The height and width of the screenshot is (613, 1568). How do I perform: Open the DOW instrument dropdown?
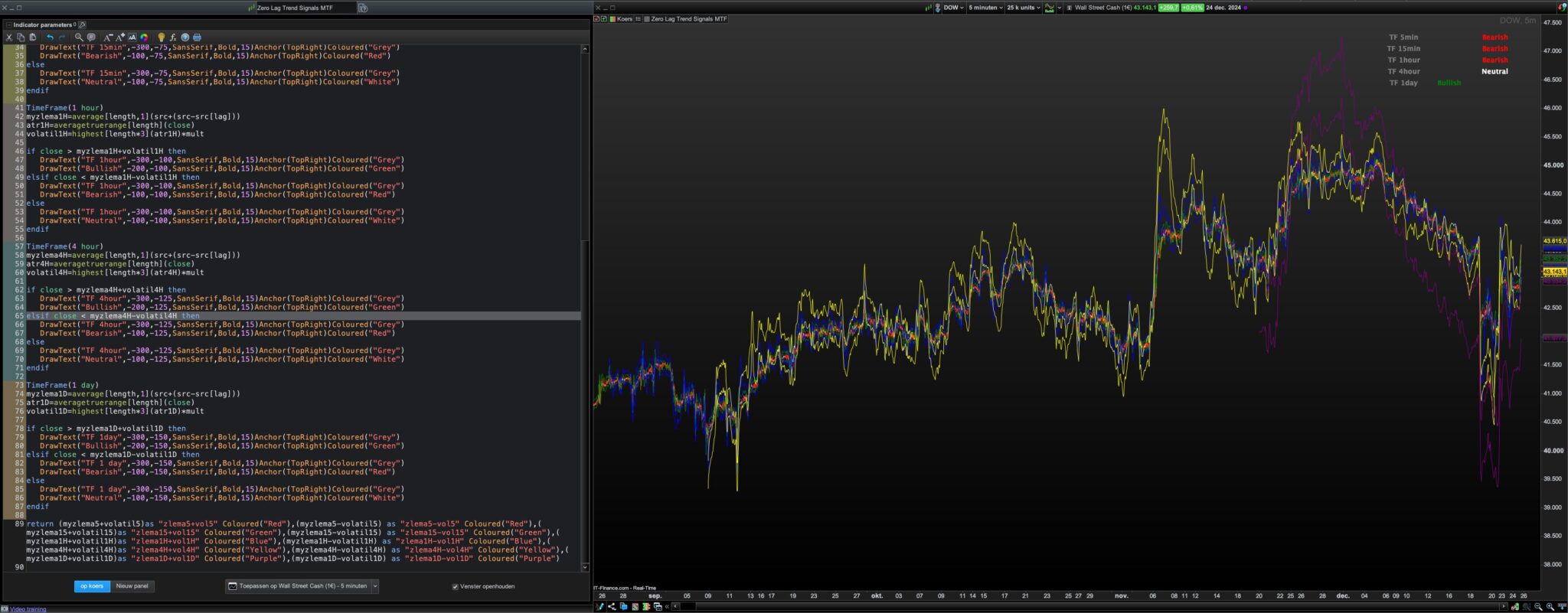pyautogui.click(x=953, y=8)
